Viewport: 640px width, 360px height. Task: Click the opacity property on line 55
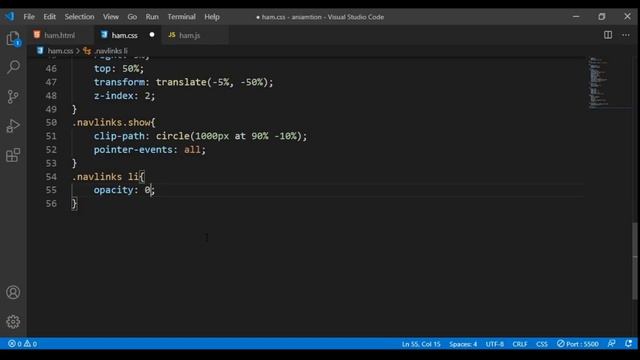113,190
